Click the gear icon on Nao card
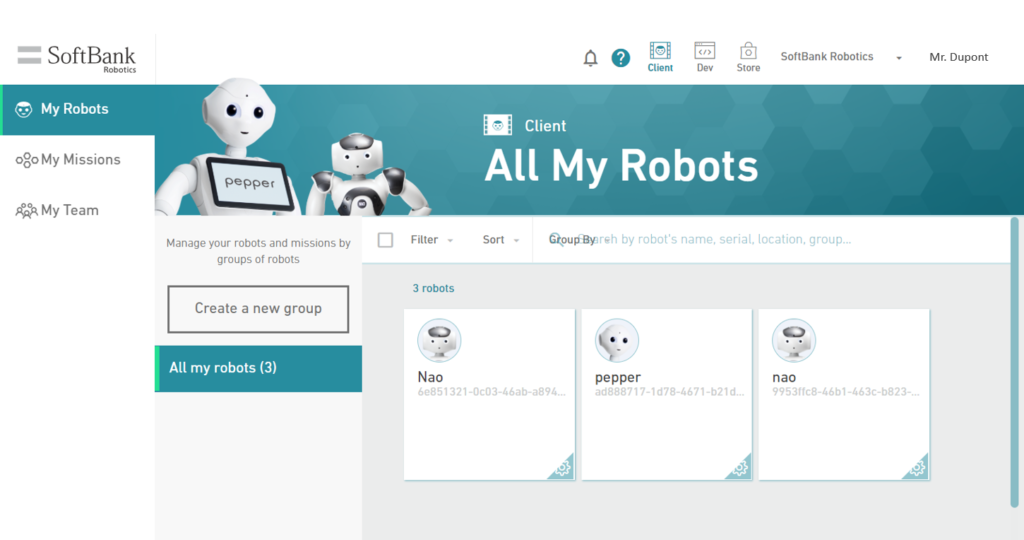Viewport: 1024px width, 540px height. [563, 468]
